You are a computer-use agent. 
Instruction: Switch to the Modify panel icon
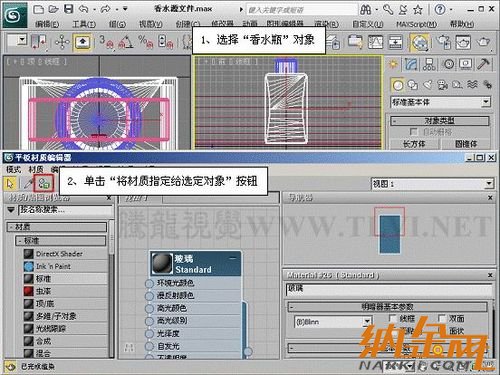point(411,64)
